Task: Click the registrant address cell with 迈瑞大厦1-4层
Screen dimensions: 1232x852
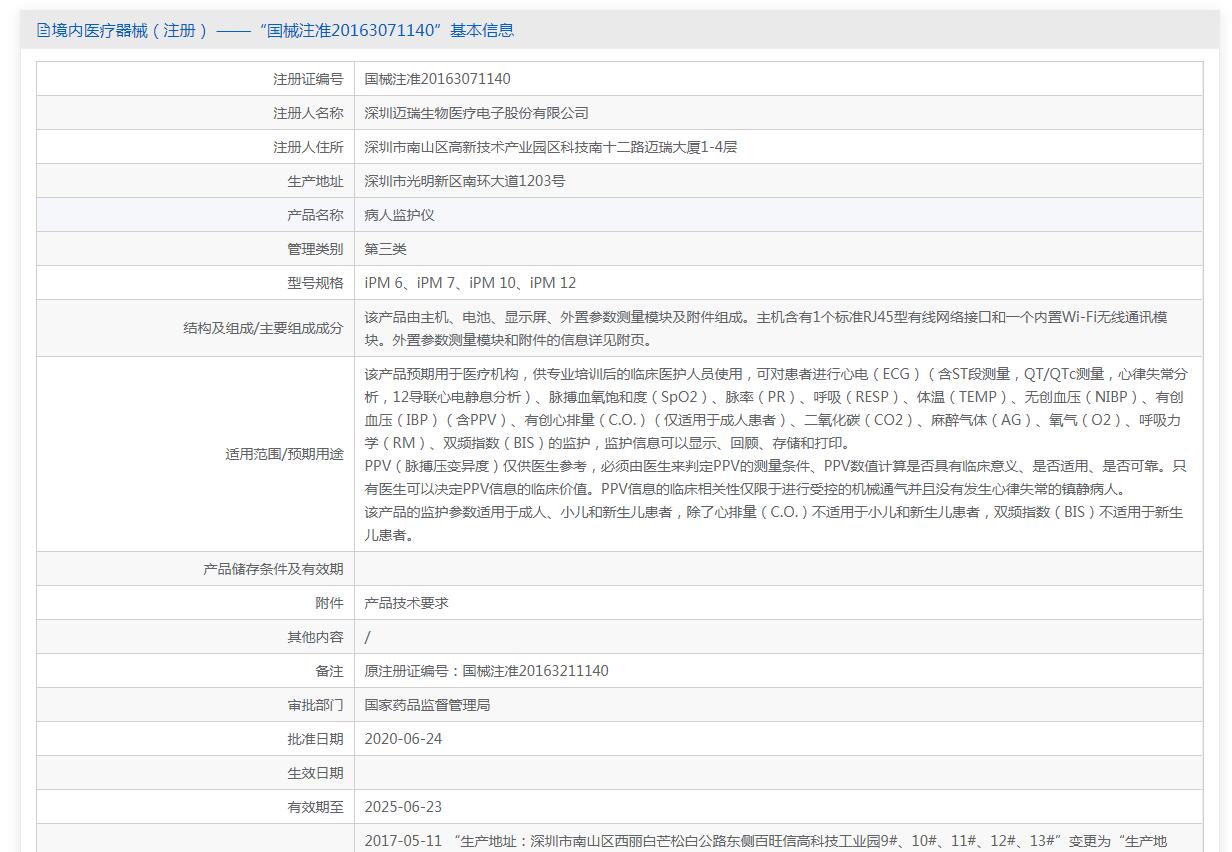Action: [x=550, y=147]
